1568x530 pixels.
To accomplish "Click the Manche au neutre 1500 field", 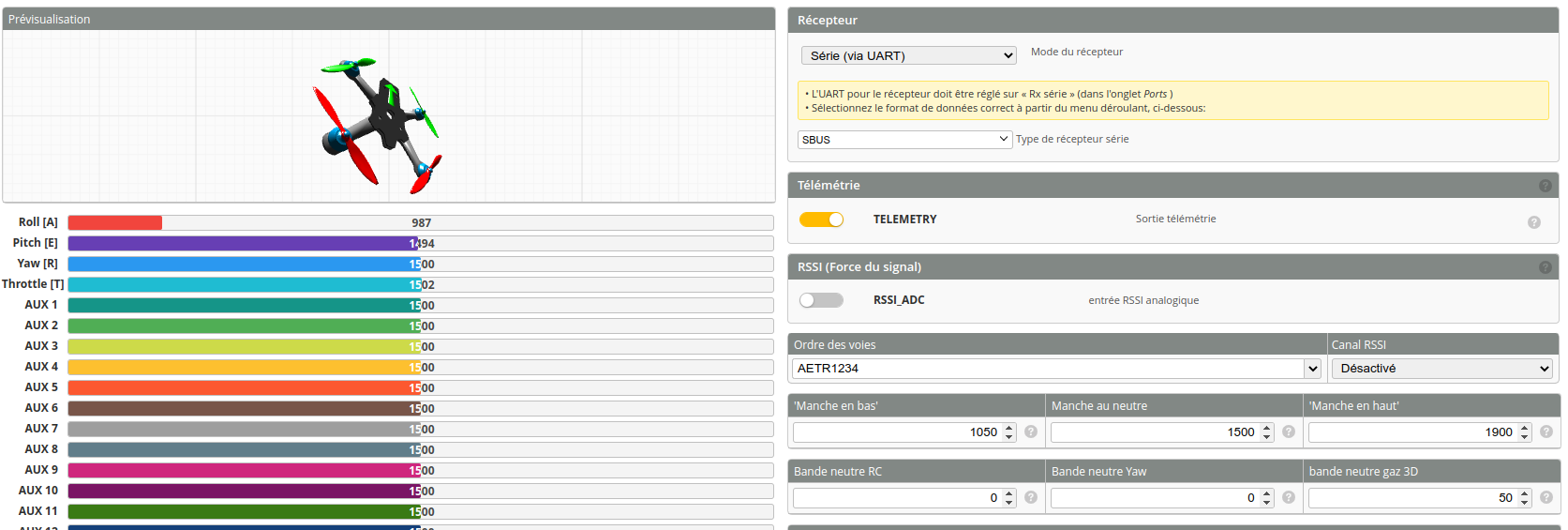I will (x=1153, y=432).
